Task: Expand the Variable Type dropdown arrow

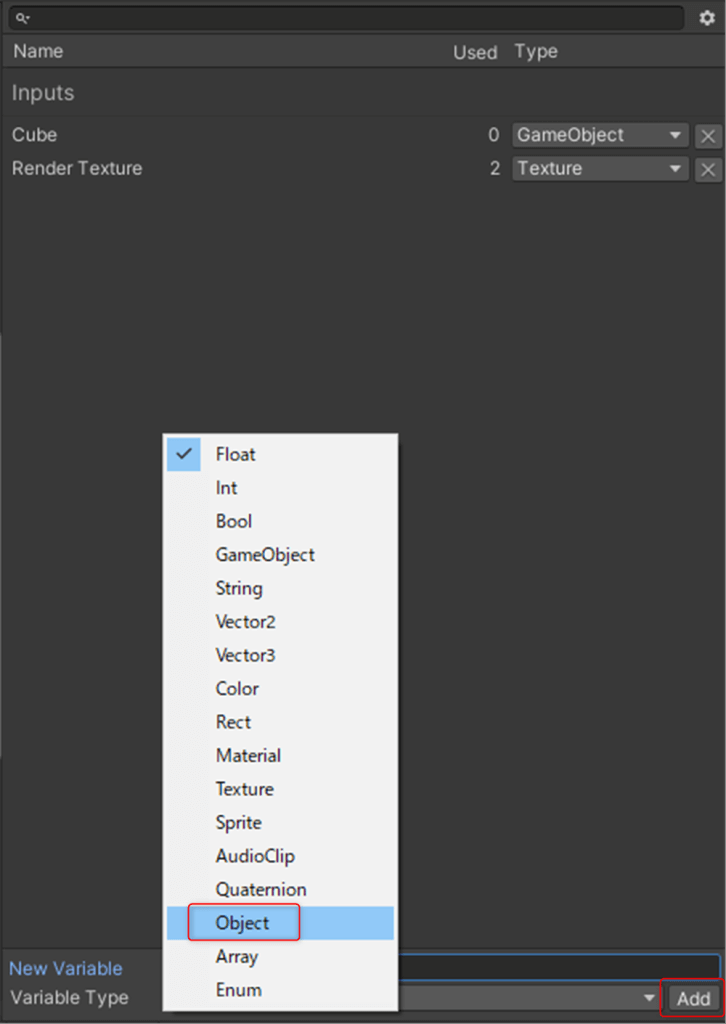Action: tap(650, 998)
